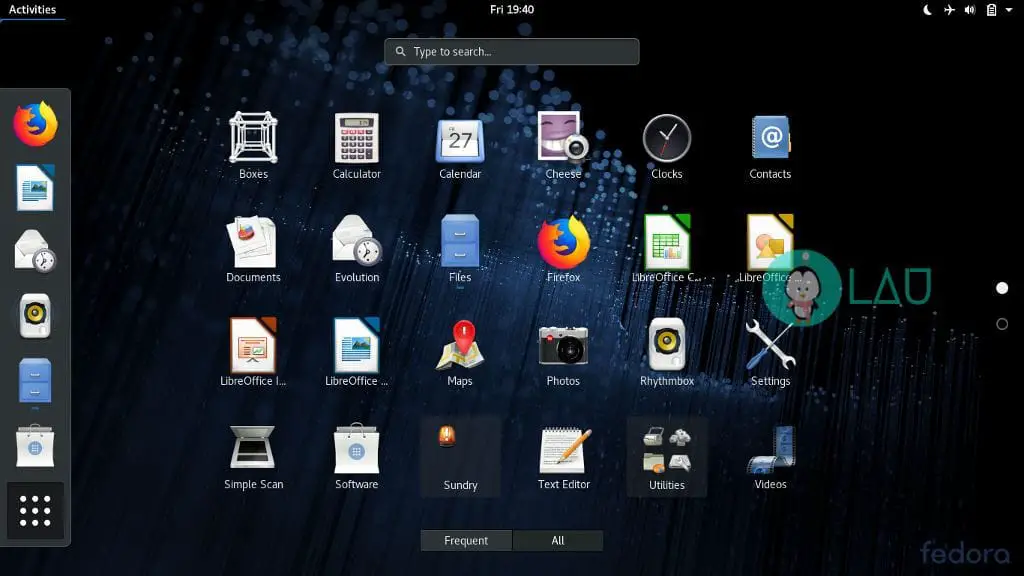Go to the second app page indicator
The width and height of the screenshot is (1024, 576).
1002,324
